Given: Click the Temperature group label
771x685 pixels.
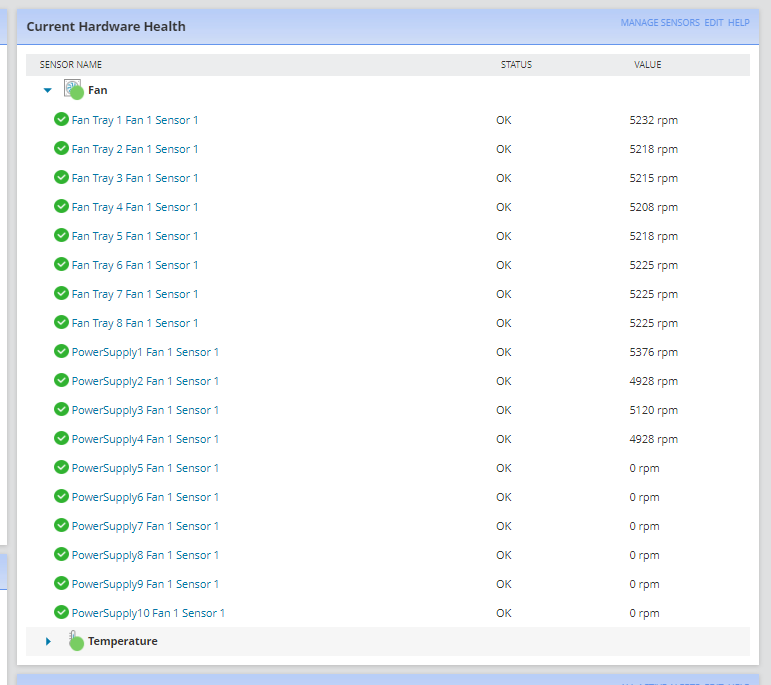Looking at the screenshot, I should coord(122,641).
